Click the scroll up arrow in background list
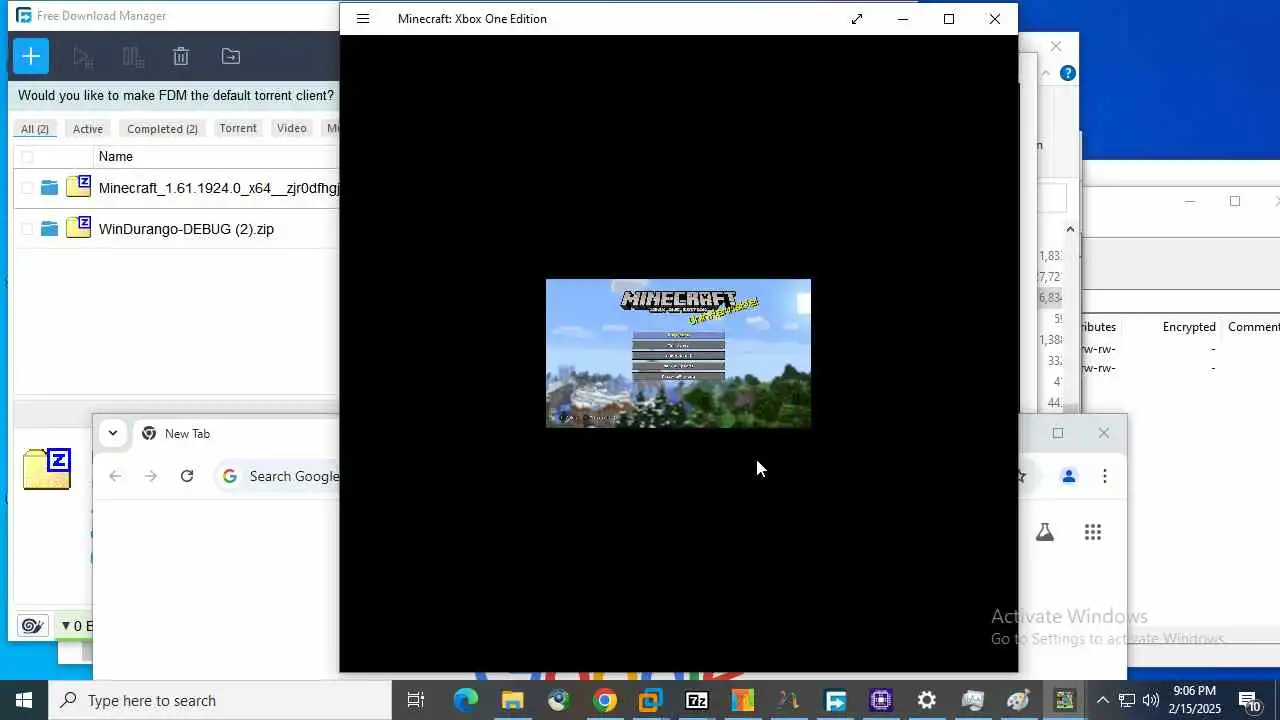 coord(1070,229)
